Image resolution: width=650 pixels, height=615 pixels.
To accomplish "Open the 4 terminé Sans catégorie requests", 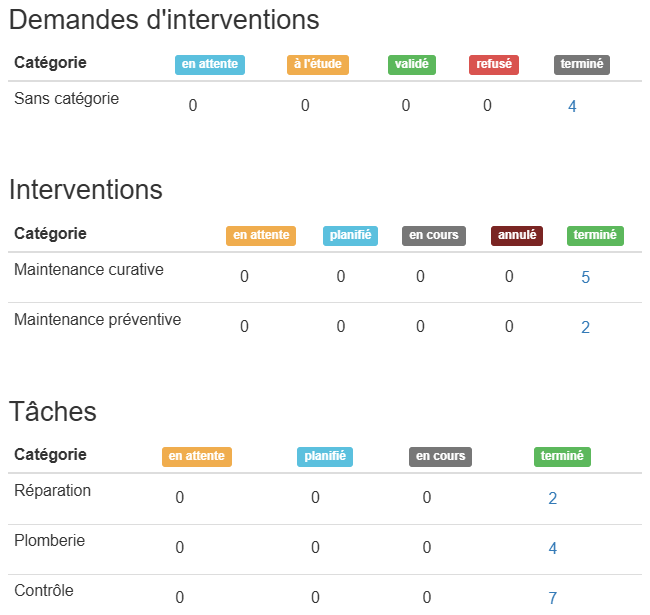I will point(572,106).
